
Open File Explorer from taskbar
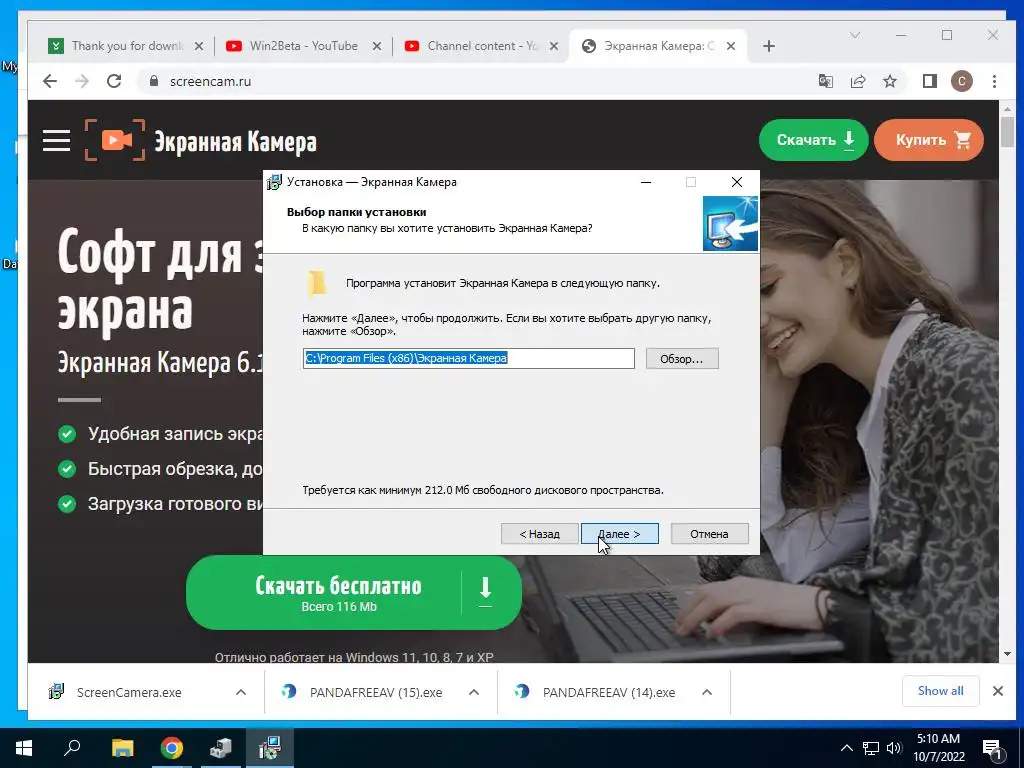pyautogui.click(x=122, y=748)
